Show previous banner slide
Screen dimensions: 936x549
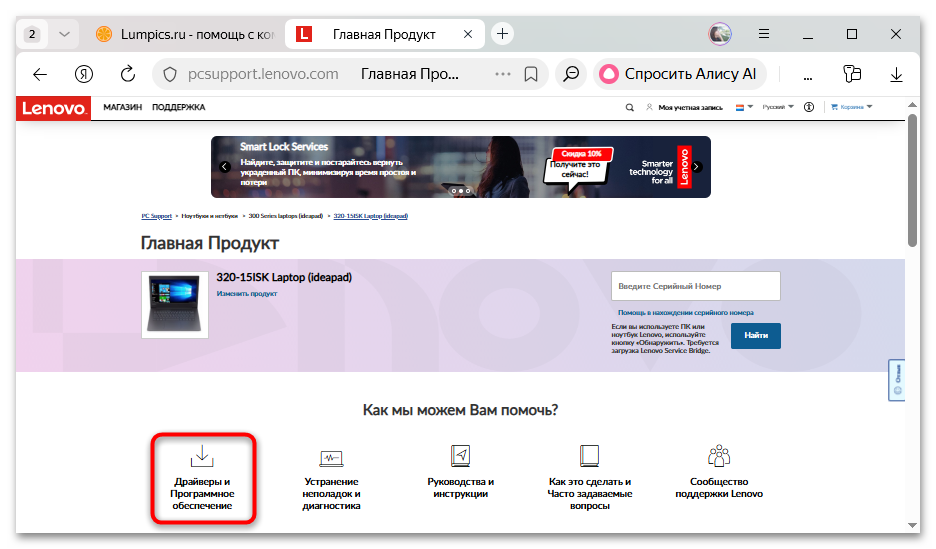pos(224,166)
